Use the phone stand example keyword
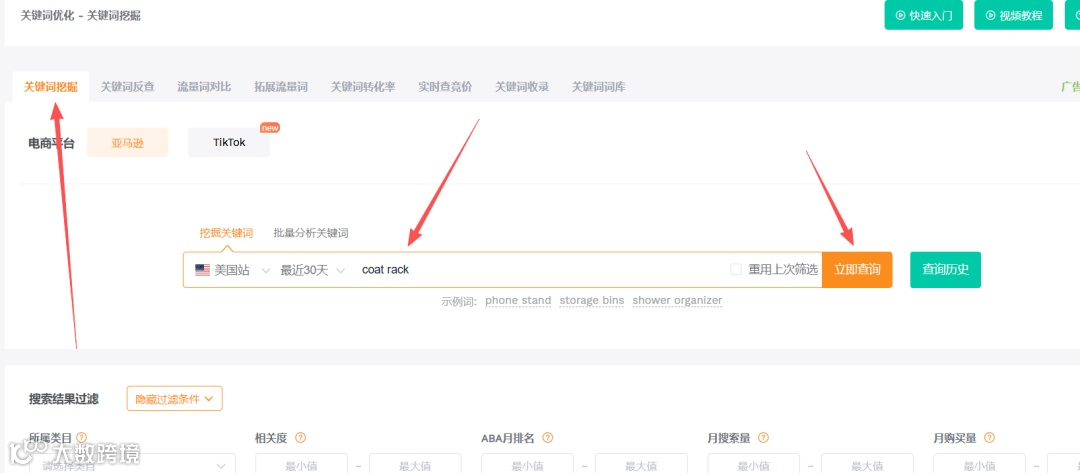The height and width of the screenshot is (473, 1080). point(518,301)
